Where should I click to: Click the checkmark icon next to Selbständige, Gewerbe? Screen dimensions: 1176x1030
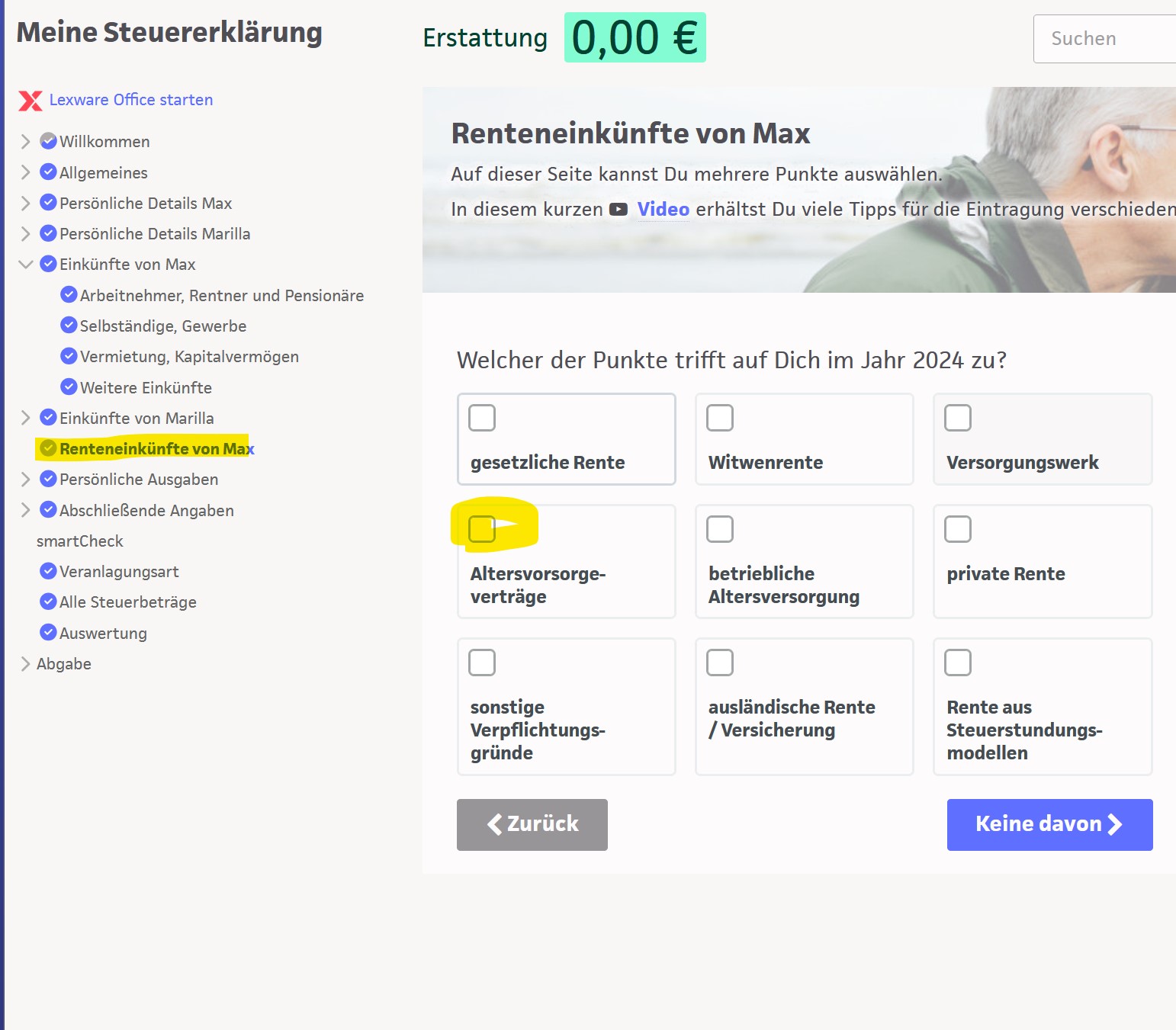[69, 326]
